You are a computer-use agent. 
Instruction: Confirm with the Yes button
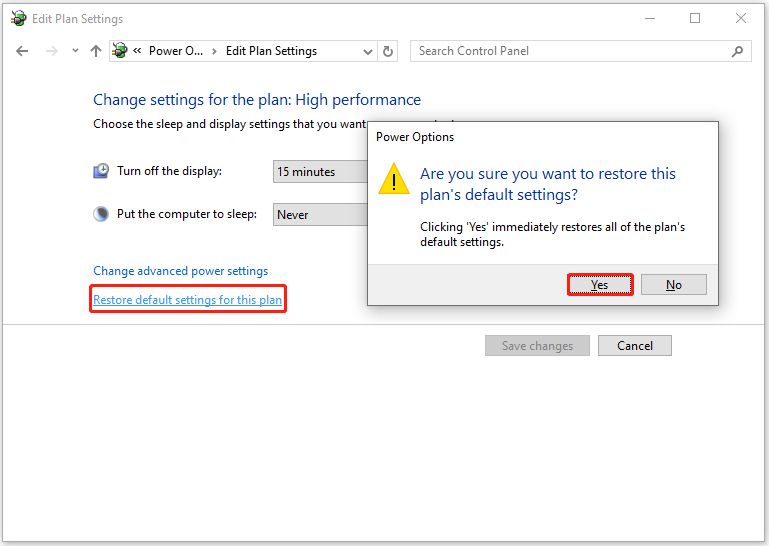coord(600,285)
